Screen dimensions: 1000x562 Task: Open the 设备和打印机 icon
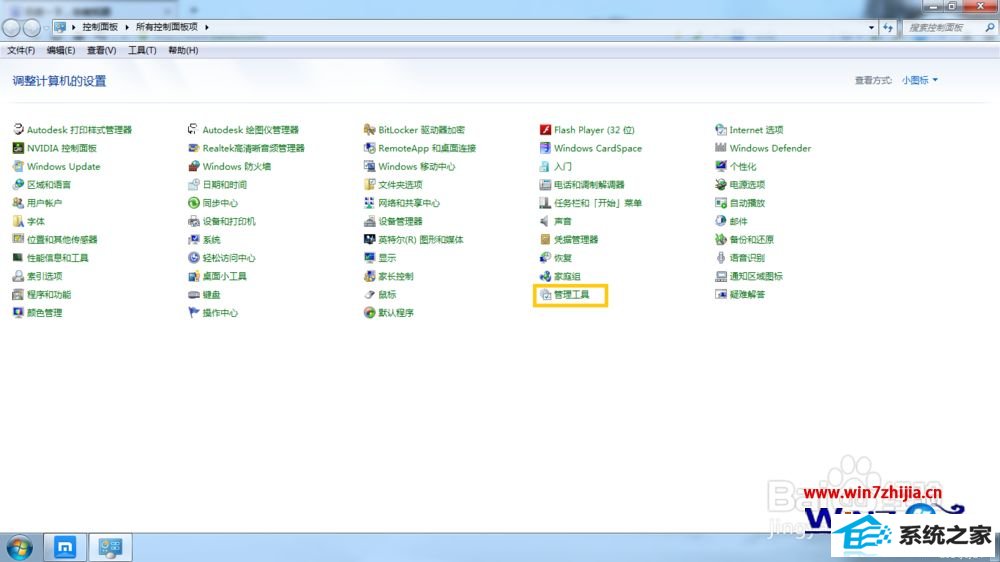point(194,221)
